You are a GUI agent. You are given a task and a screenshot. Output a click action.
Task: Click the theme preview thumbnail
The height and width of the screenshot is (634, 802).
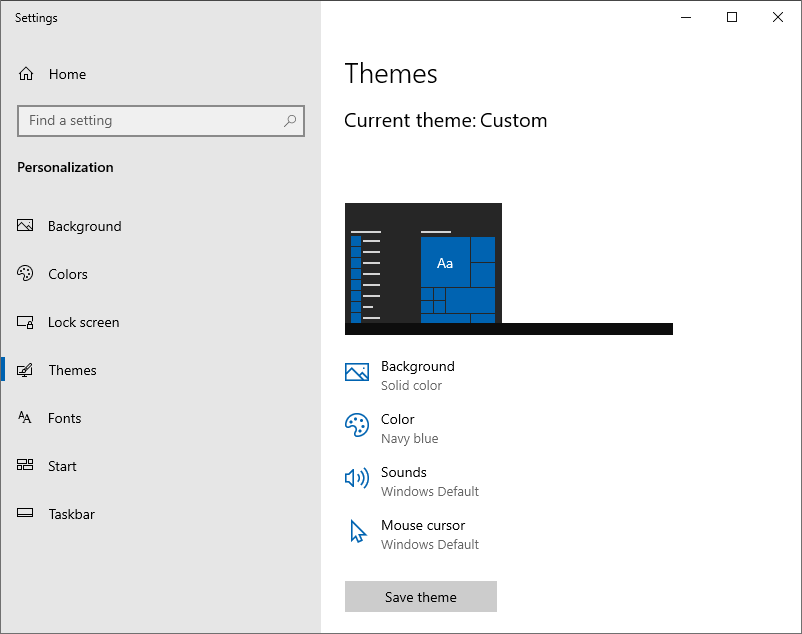[509, 269]
